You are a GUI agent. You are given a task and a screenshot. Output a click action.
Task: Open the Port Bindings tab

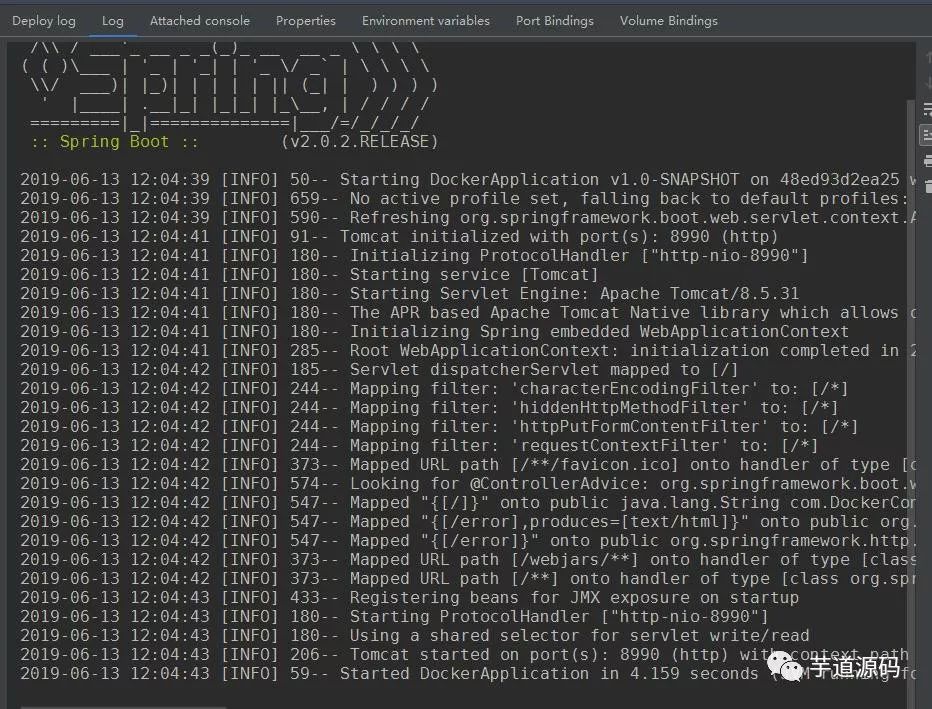pos(555,21)
